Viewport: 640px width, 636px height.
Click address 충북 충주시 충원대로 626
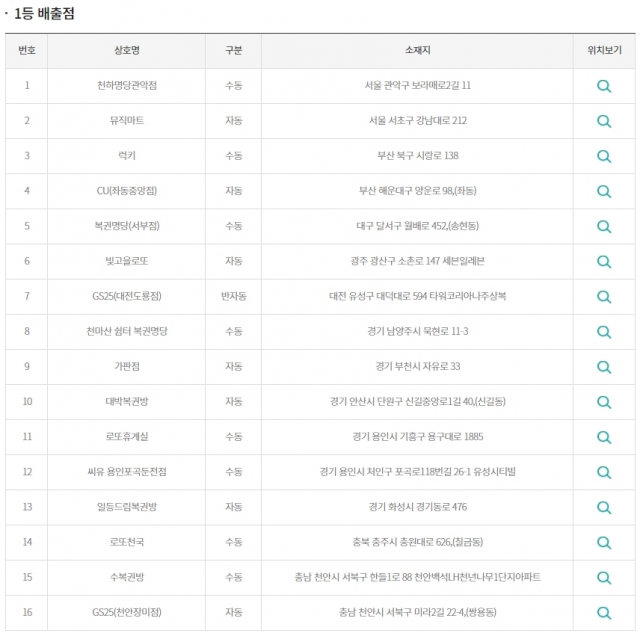tap(402, 542)
